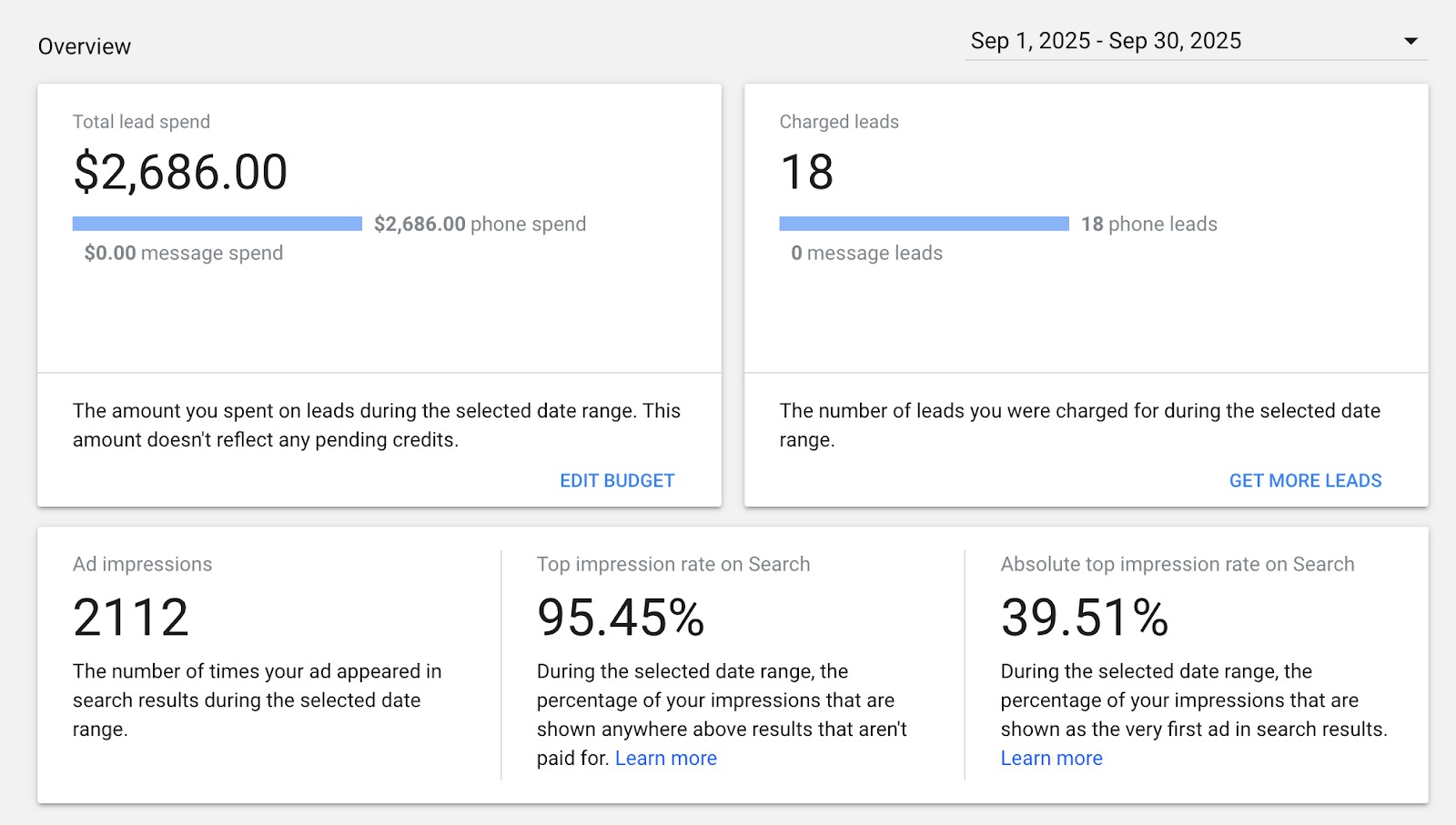Click the $0.00 message spend label
Screen dimensions: 1456x825
pos(183,253)
